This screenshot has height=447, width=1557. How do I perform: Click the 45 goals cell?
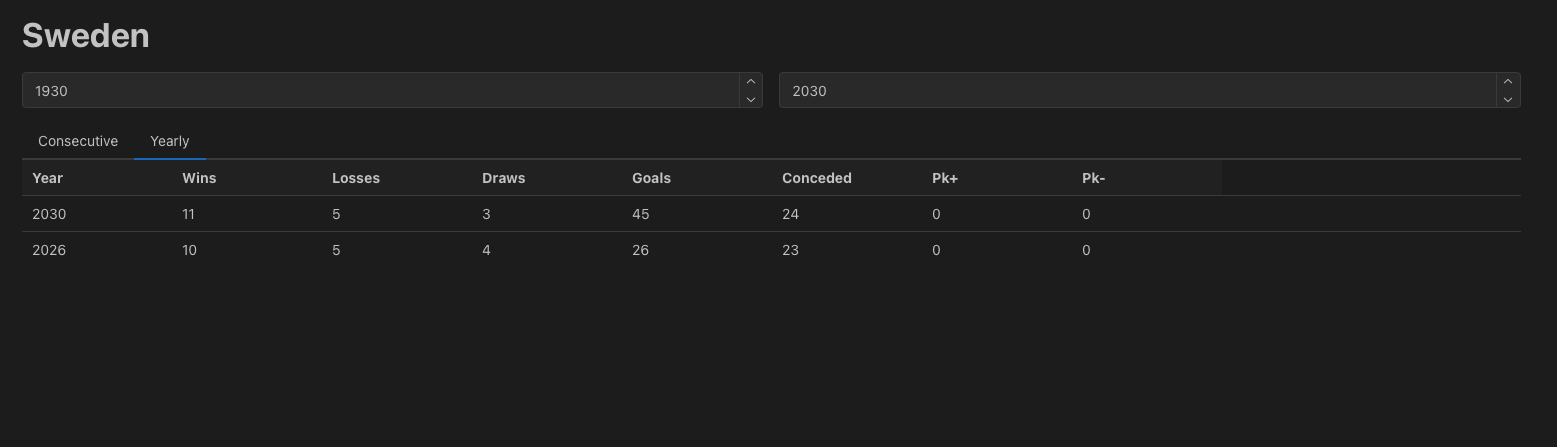[641, 214]
